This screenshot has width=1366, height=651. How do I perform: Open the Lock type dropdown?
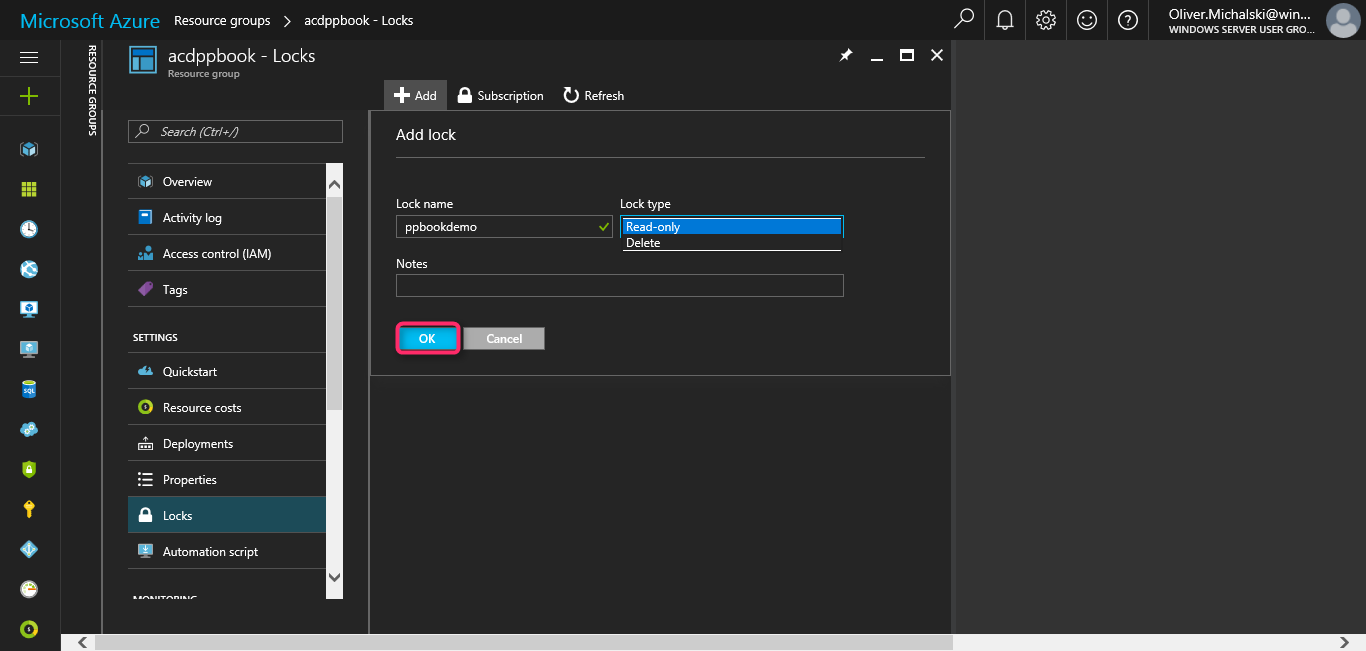pos(732,227)
